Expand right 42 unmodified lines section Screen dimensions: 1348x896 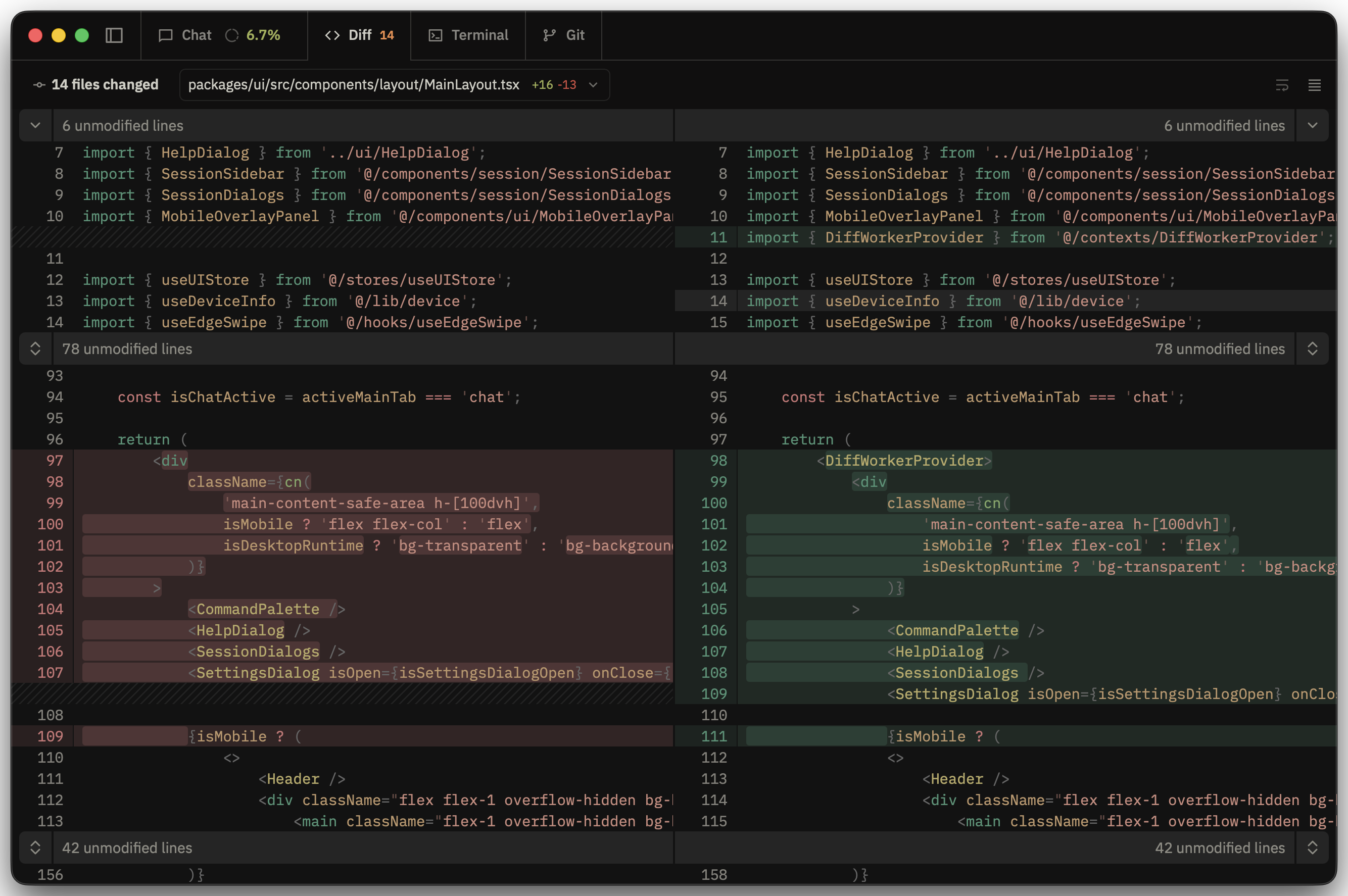pos(1312,848)
